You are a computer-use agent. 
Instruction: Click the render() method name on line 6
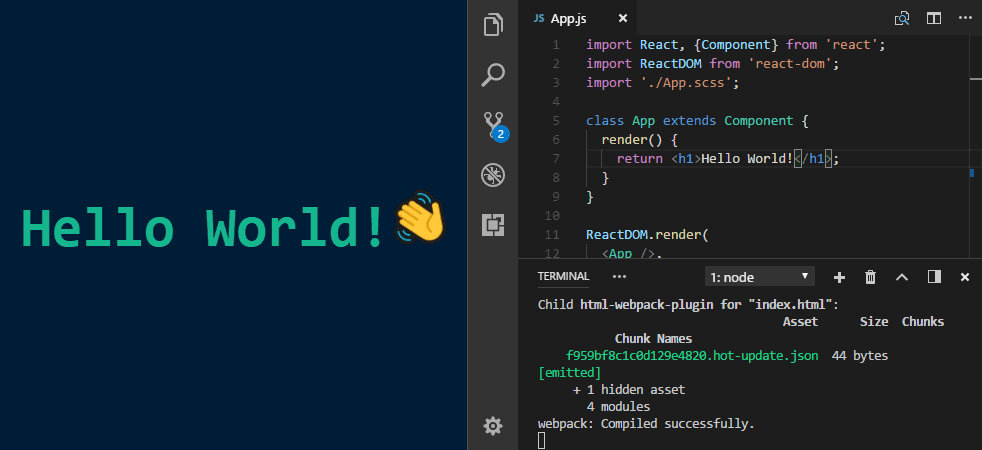[624, 140]
